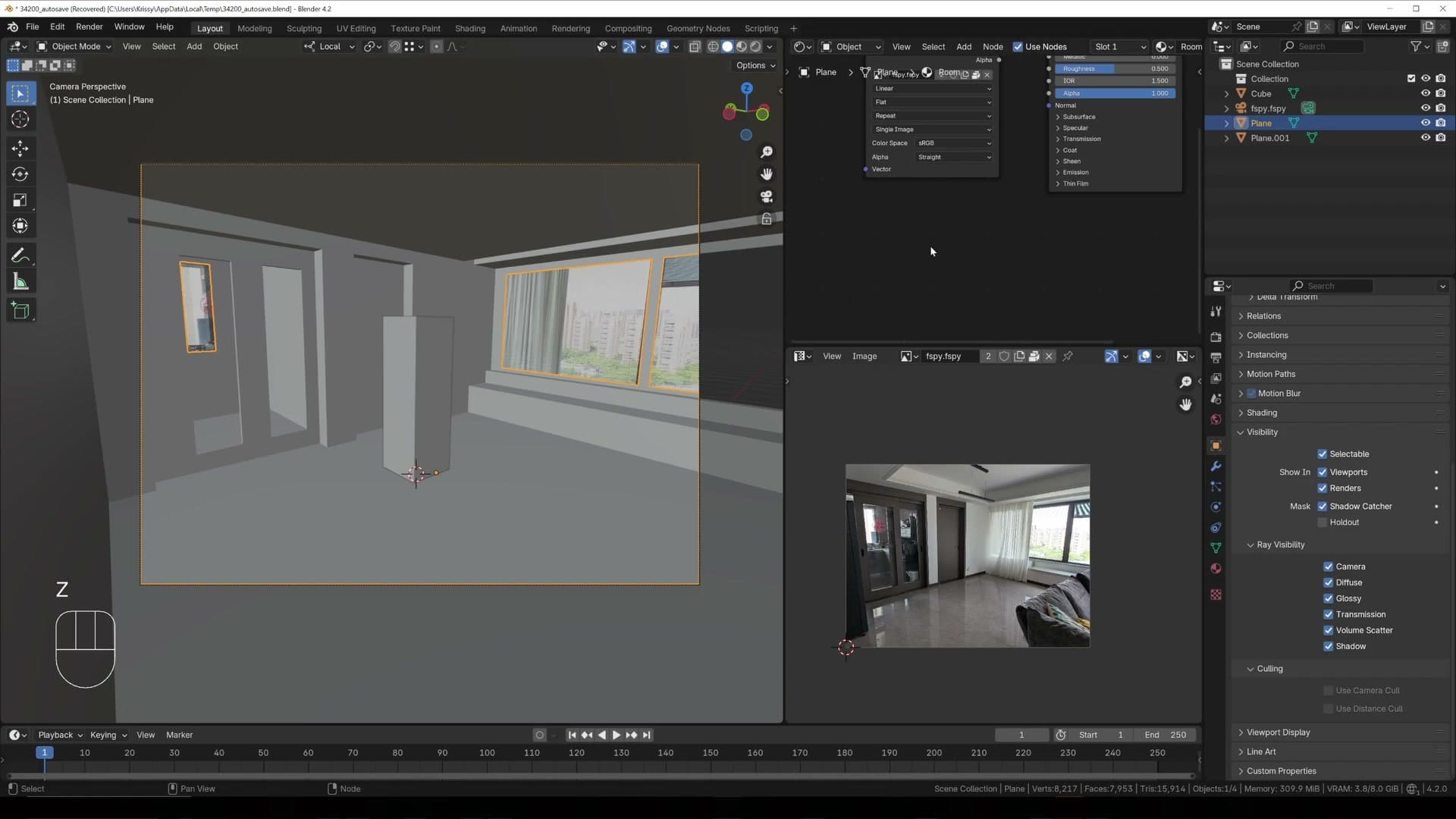Switch to the Modeling workspace tab

(255, 29)
